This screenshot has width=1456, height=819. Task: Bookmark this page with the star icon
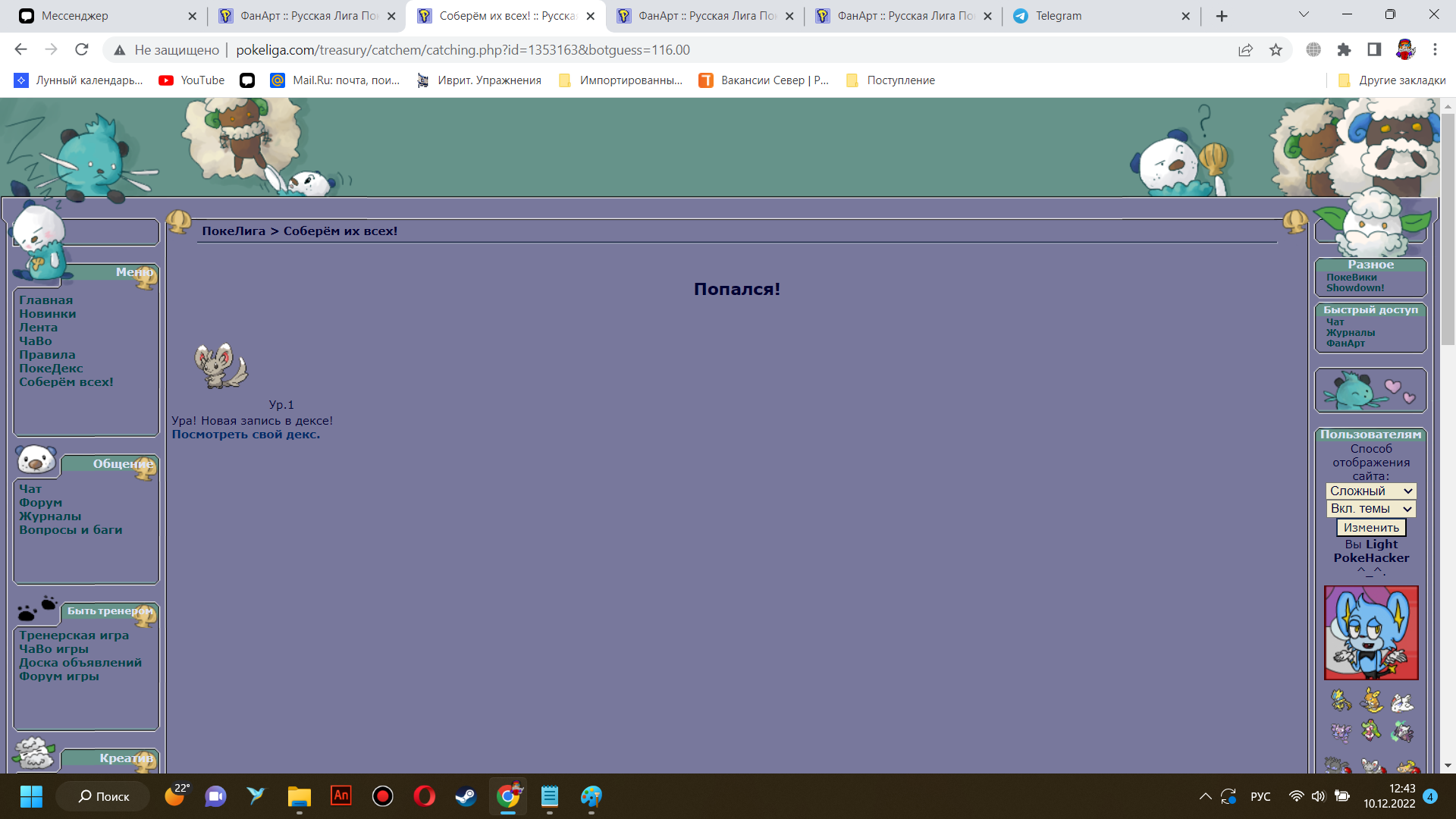(1276, 49)
